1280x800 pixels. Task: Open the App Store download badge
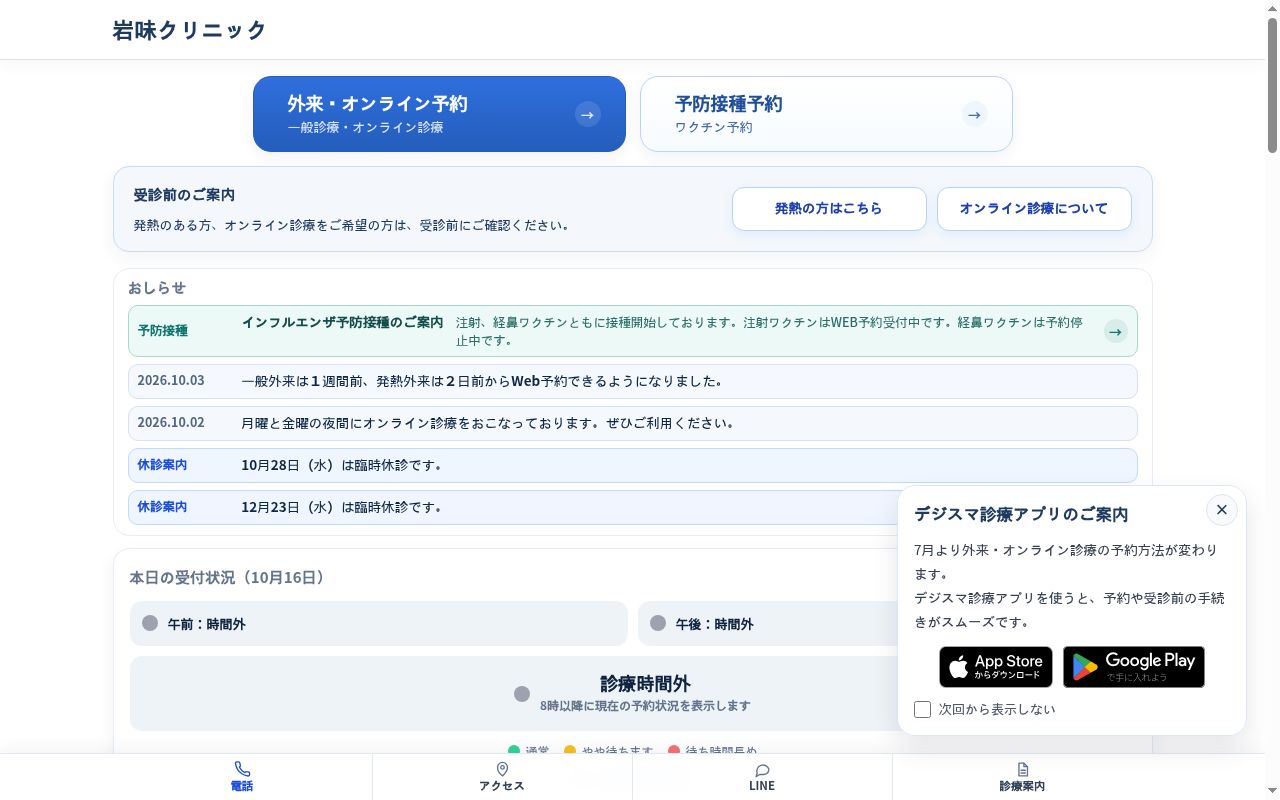[x=996, y=667]
